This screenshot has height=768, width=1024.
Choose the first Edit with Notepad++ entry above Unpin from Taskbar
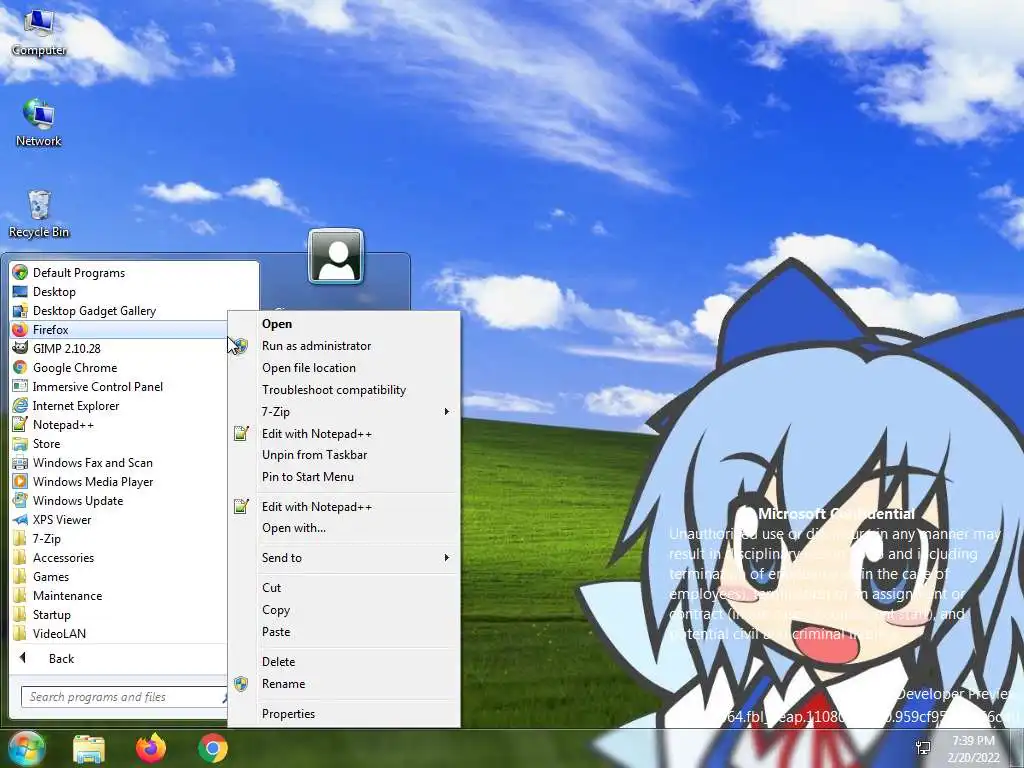click(344, 434)
